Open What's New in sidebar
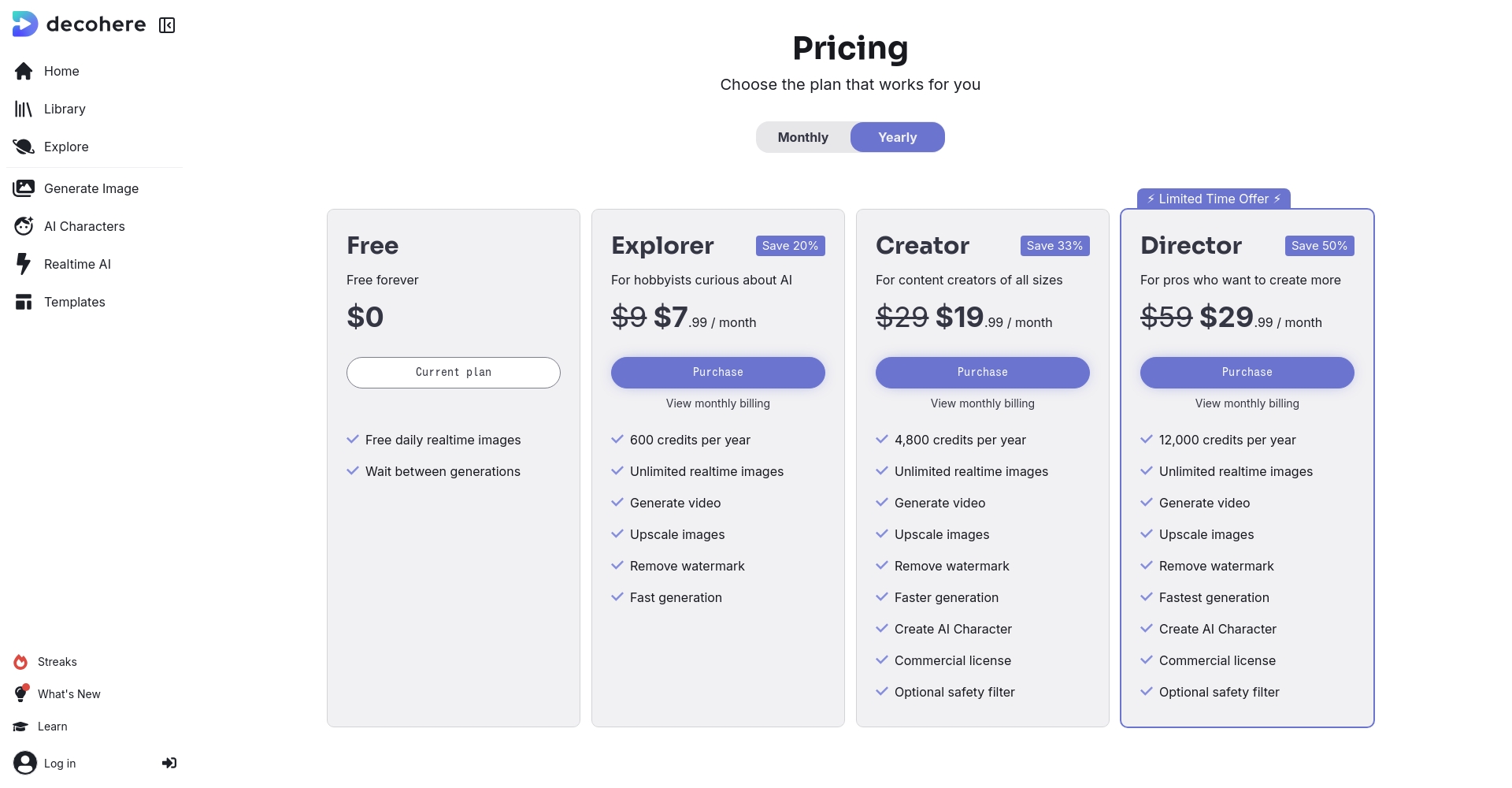This screenshot has height=788, width=1512. pos(69,694)
